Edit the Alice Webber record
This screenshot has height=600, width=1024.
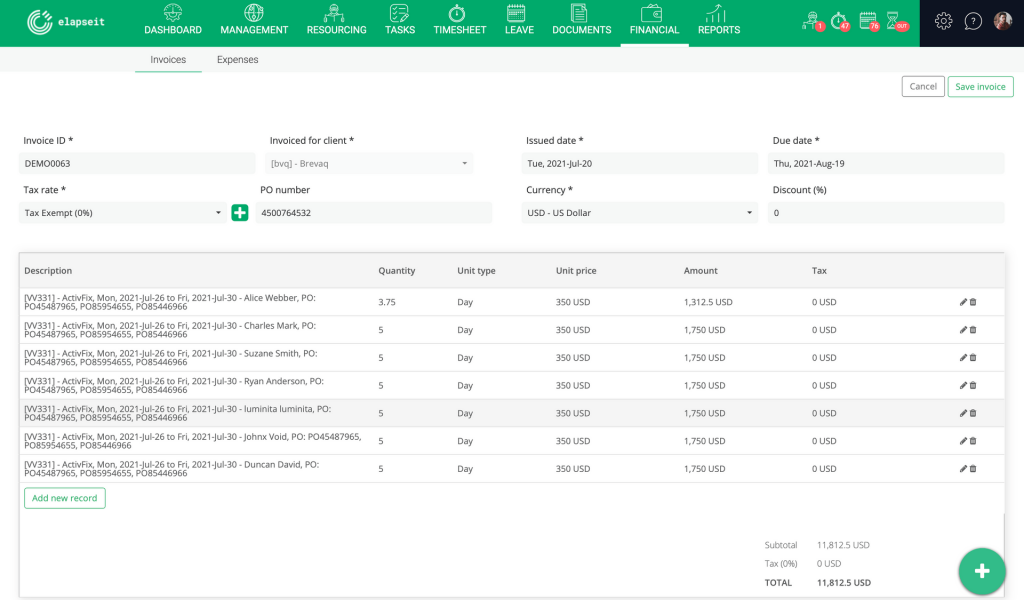click(x=963, y=302)
